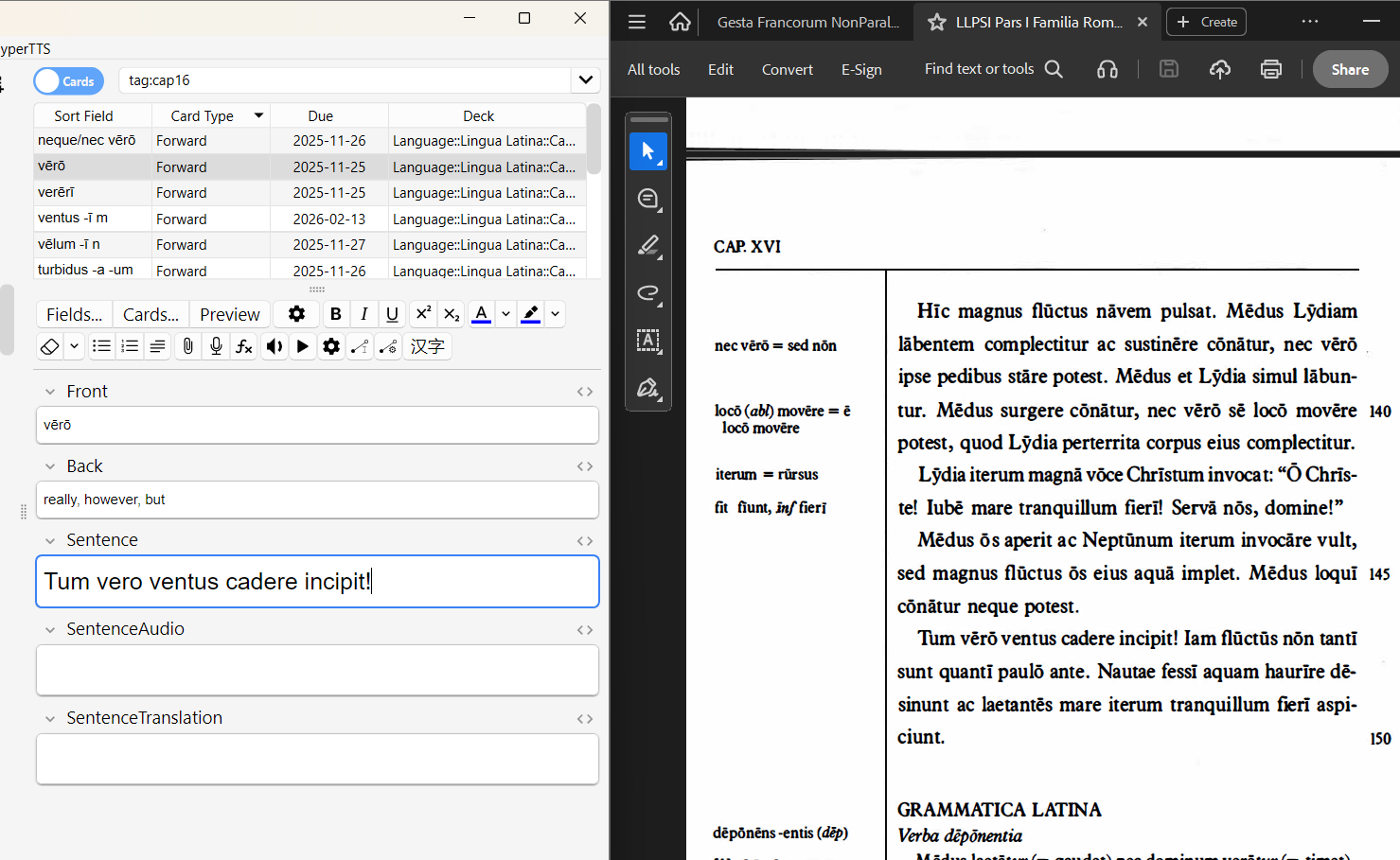Collapse the Sentence field
Screen dimensions: 1400x860
pos(50,541)
